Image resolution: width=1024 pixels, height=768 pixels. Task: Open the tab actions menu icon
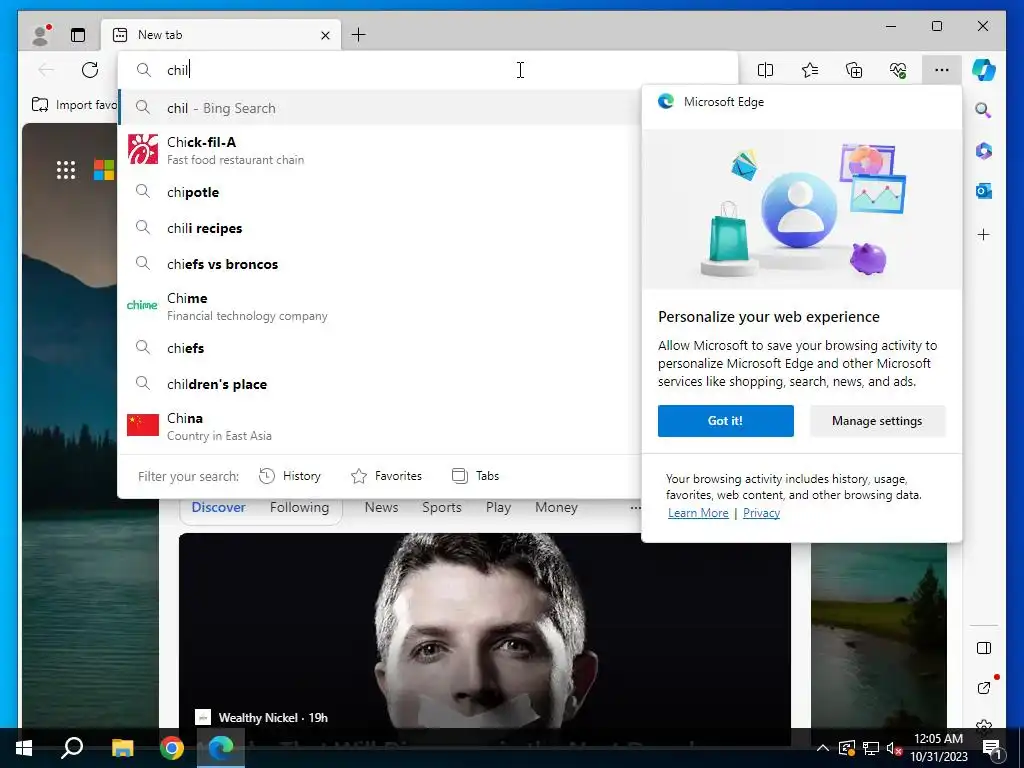click(78, 35)
